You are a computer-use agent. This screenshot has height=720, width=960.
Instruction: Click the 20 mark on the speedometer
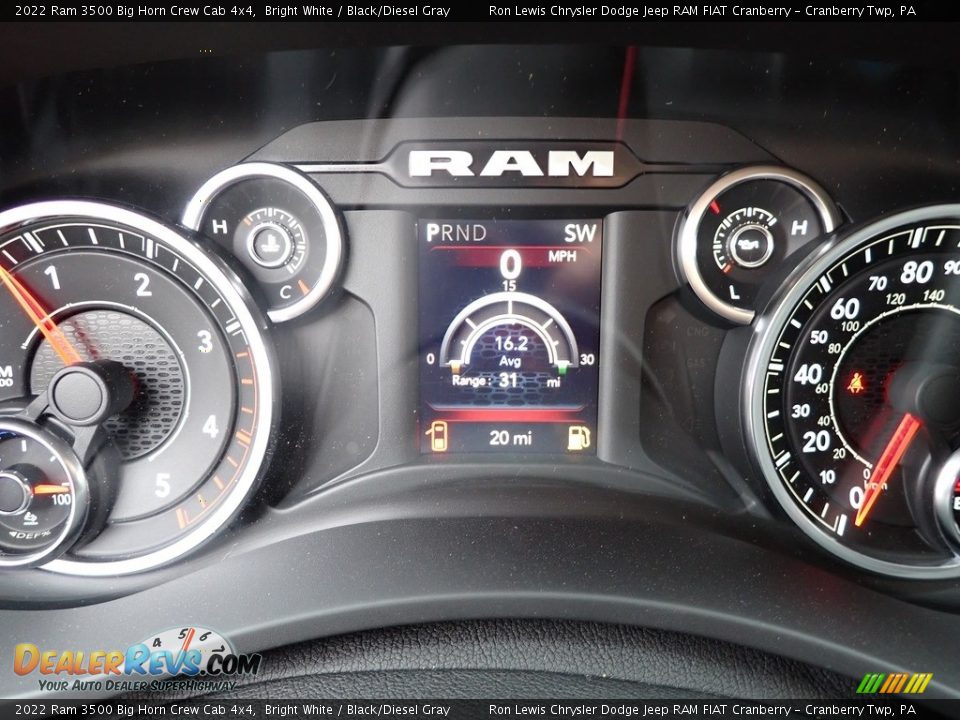pyautogui.click(x=816, y=441)
